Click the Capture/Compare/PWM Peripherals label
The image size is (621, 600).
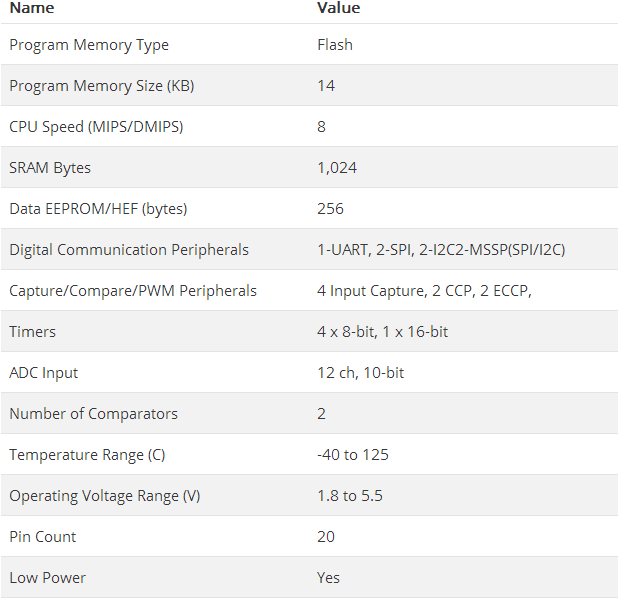pos(133,291)
